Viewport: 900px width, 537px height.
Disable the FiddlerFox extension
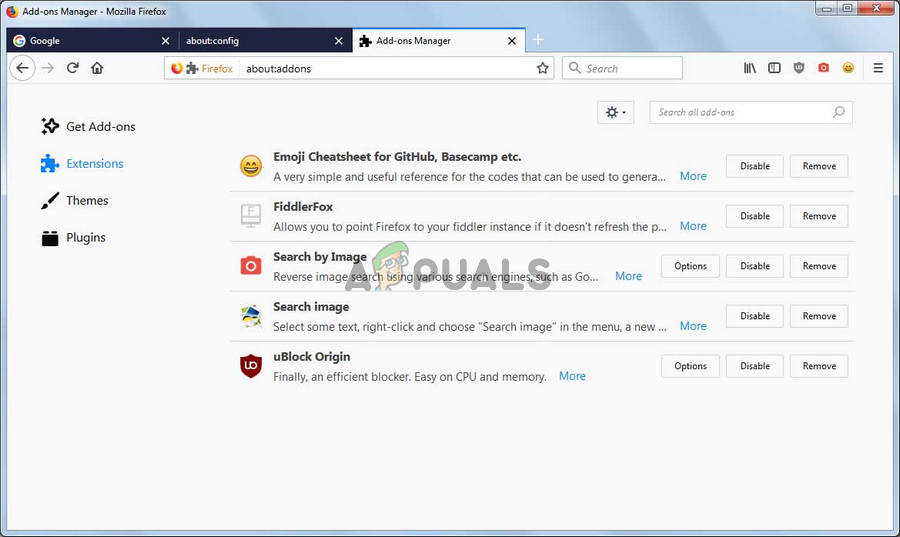(754, 216)
